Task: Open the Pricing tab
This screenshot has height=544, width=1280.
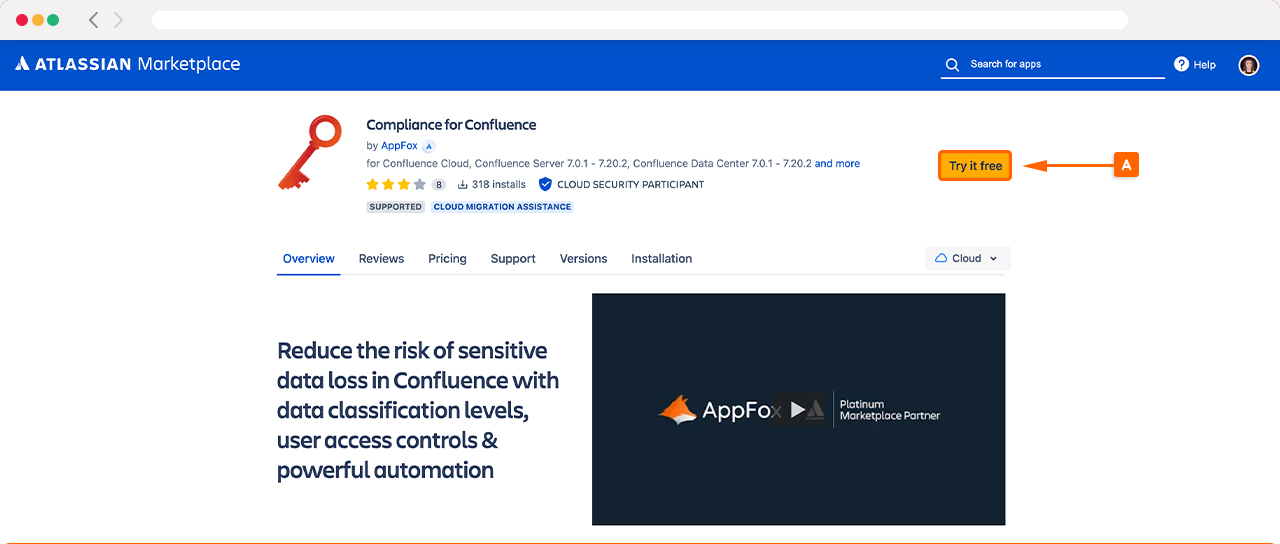Action: (447, 258)
